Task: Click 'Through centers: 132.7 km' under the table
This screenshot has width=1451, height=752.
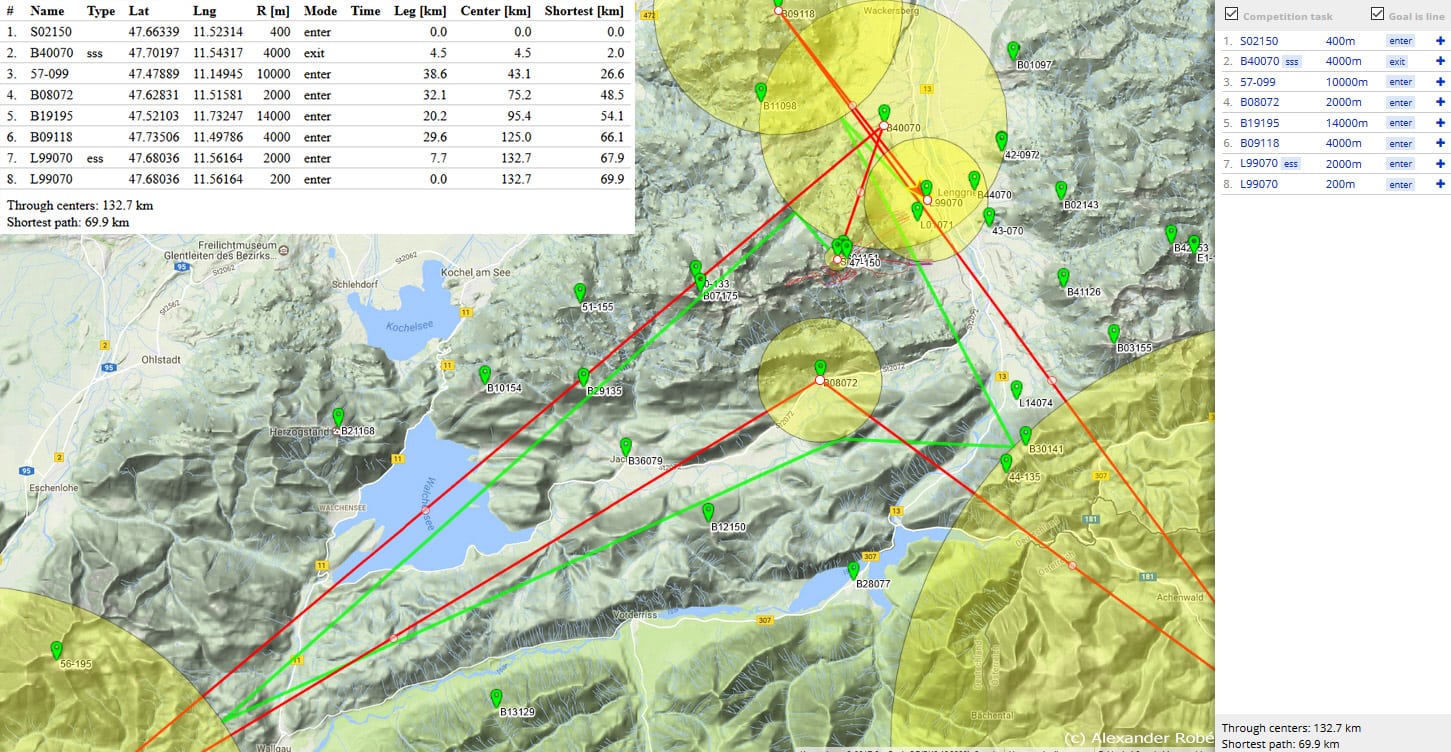Action: point(80,205)
